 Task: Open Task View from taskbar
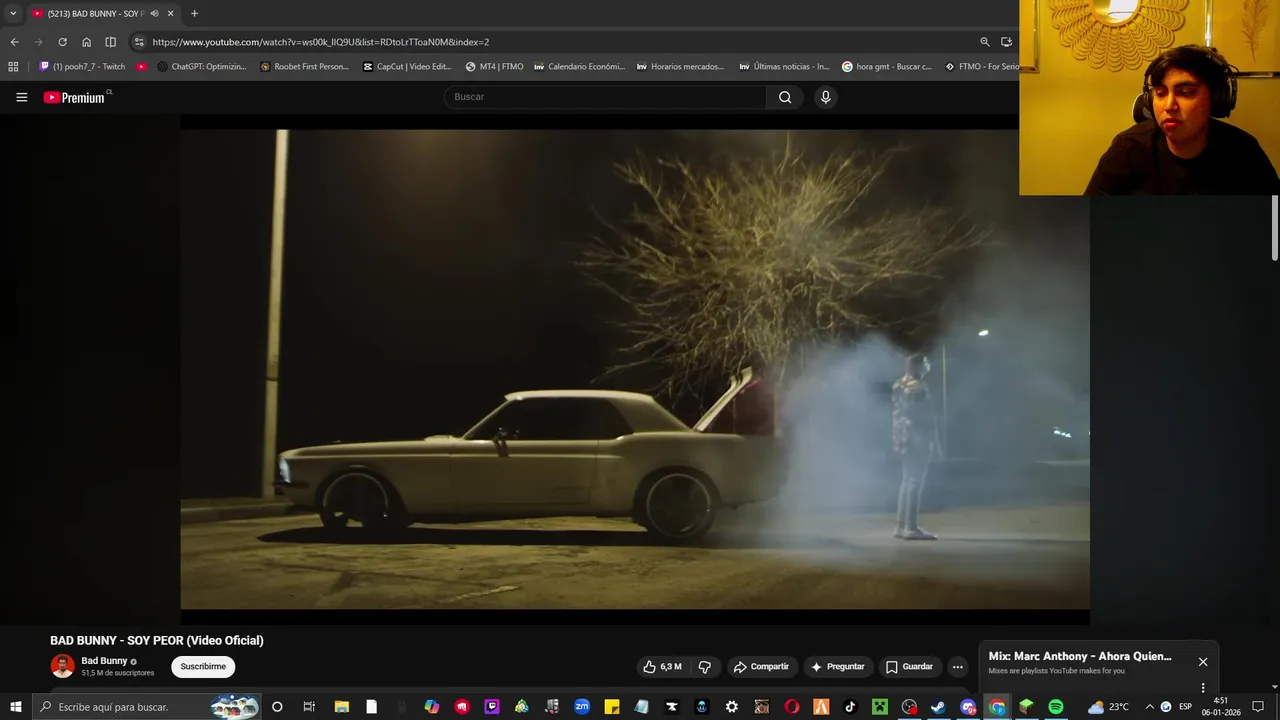coord(309,707)
